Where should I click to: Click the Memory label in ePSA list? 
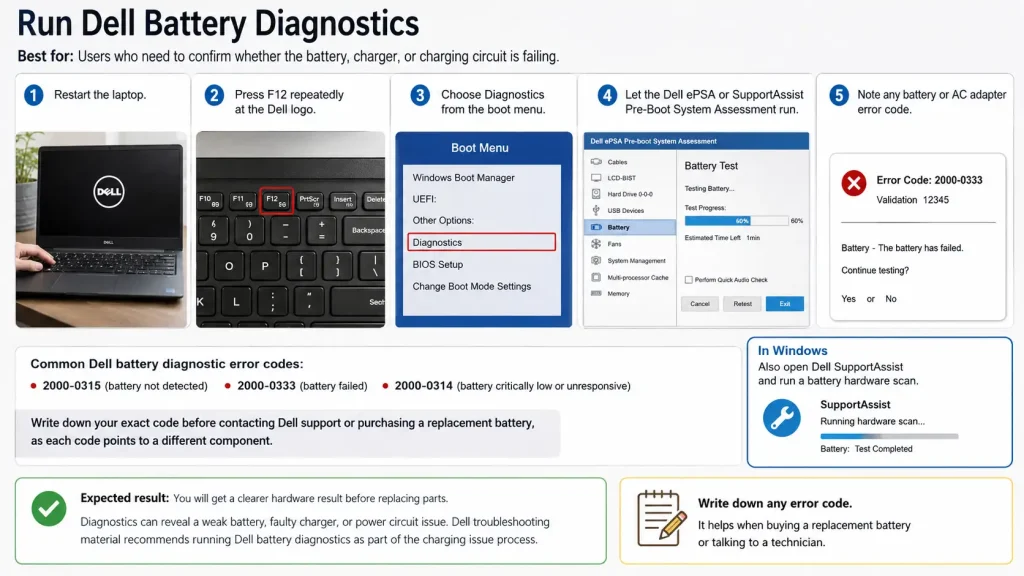(x=618, y=294)
